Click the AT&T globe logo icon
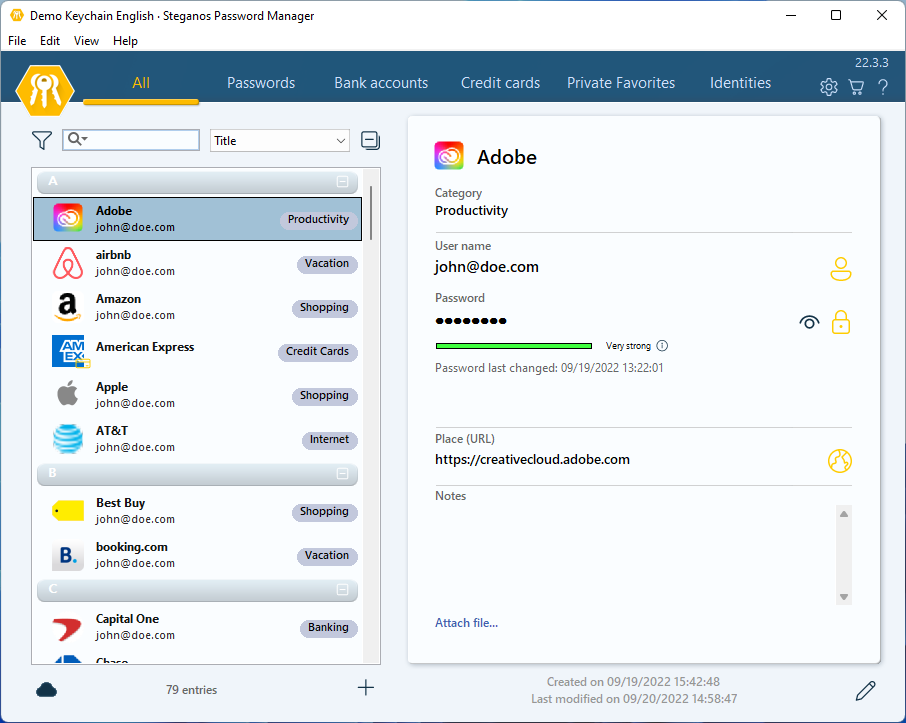The height and width of the screenshot is (723, 906). (68, 439)
